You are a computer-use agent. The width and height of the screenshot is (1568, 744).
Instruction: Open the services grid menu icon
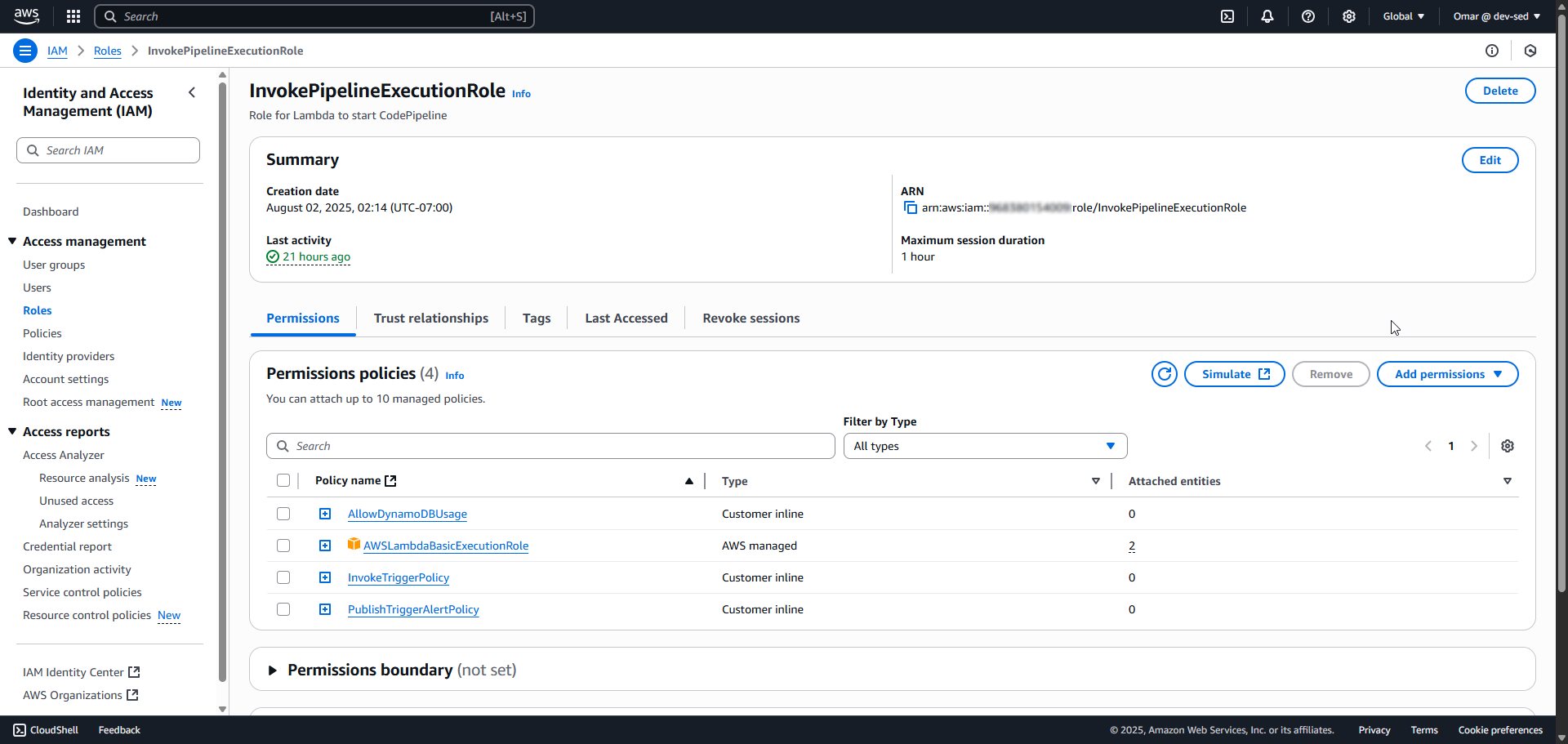point(73,16)
